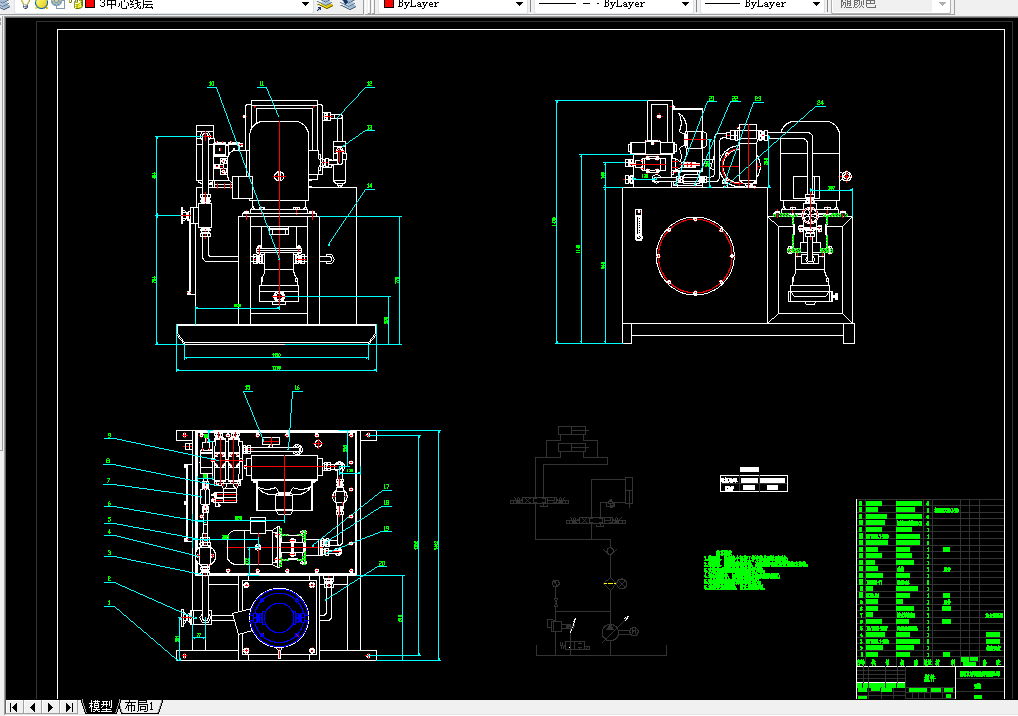This screenshot has height=716, width=1018.
Task: Go to next layout tab arrow
Action: click(x=51, y=707)
